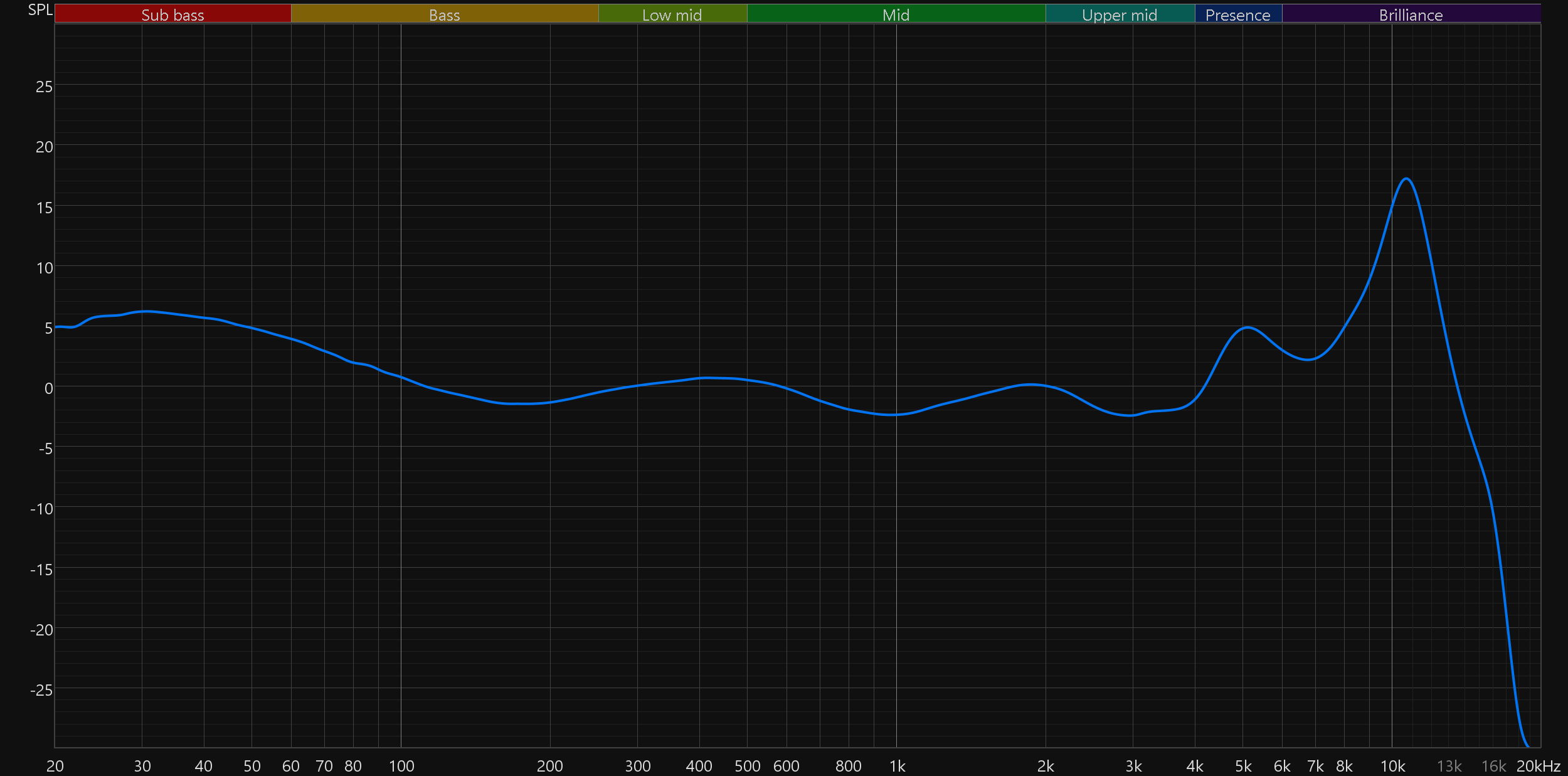Click the SPL axis label
Screen dimensions: 1568x776
(x=40, y=10)
